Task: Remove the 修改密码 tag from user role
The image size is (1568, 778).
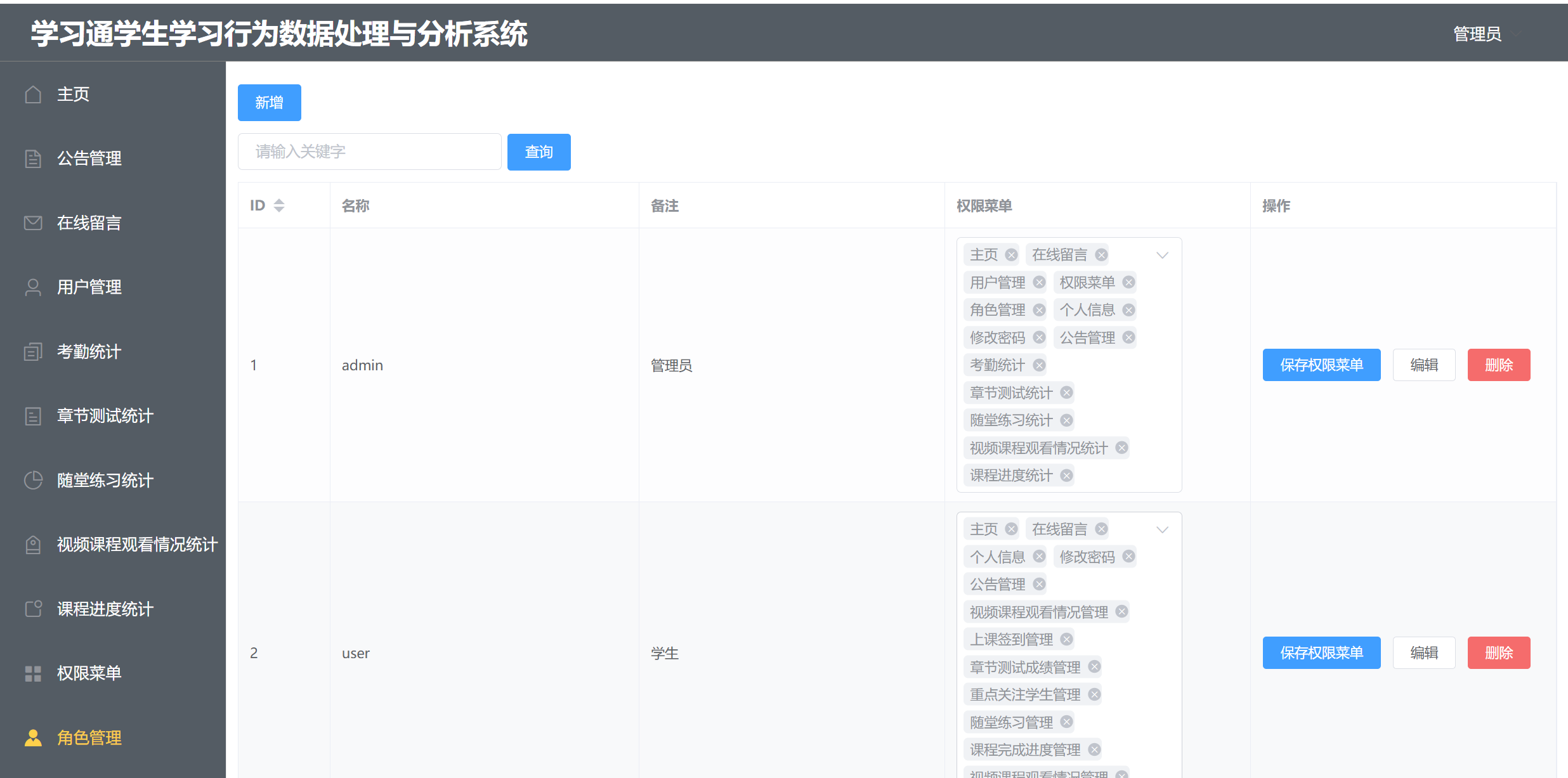Action: tap(1128, 556)
